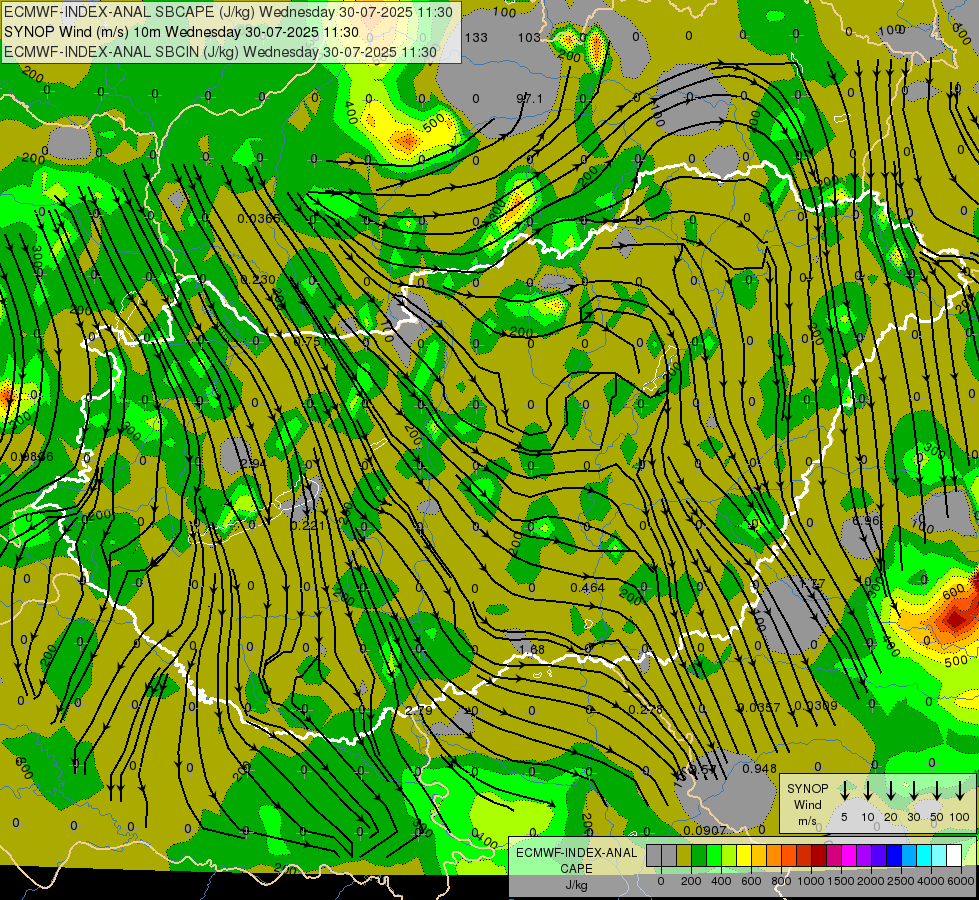Click the 1.68 station value

[x=531, y=649]
